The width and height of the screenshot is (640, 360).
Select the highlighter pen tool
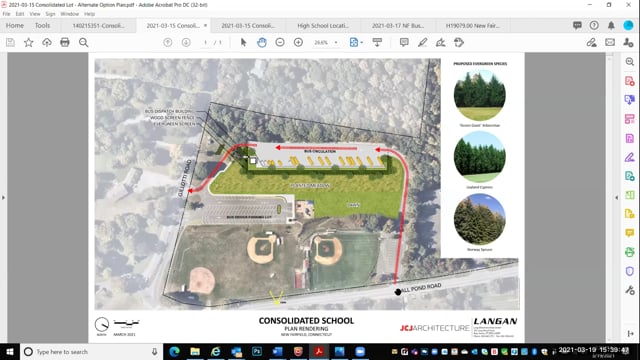point(422,42)
